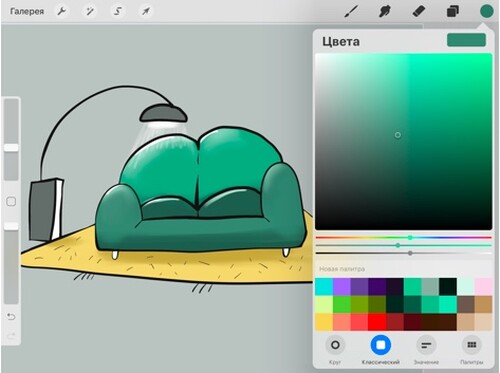Open the Палитры tab
Viewport: 500px width, 373px height.
(x=472, y=345)
